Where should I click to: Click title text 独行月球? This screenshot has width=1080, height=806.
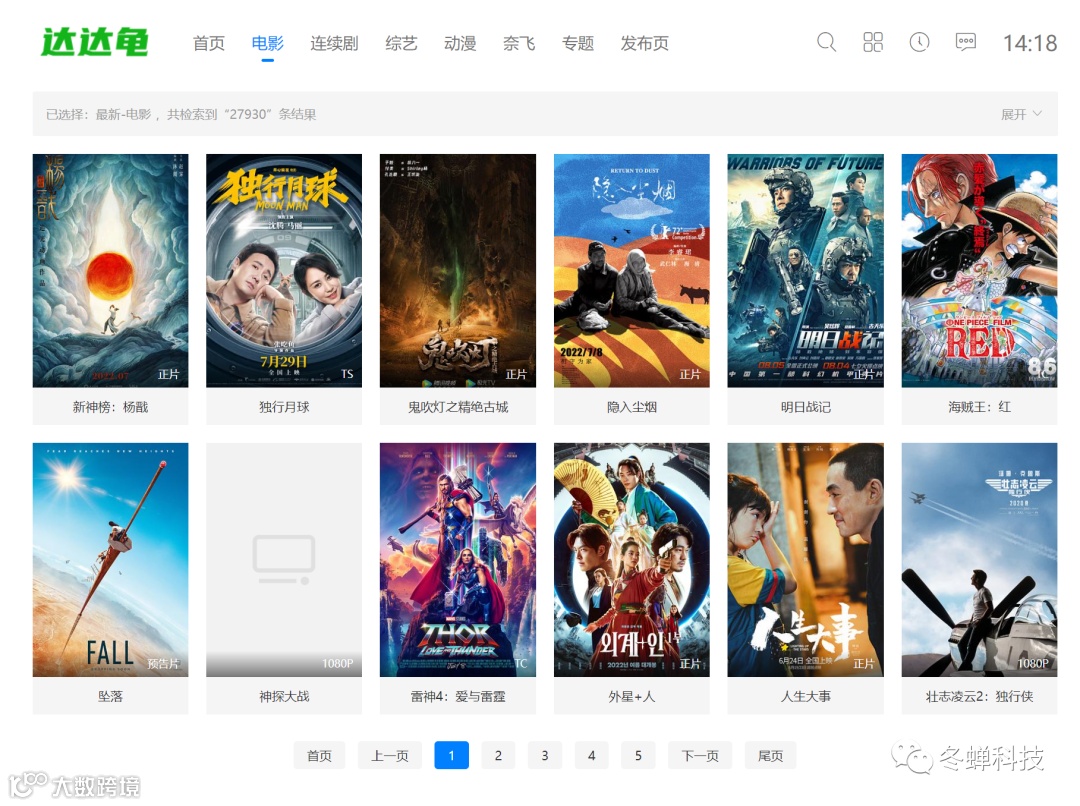(x=284, y=407)
